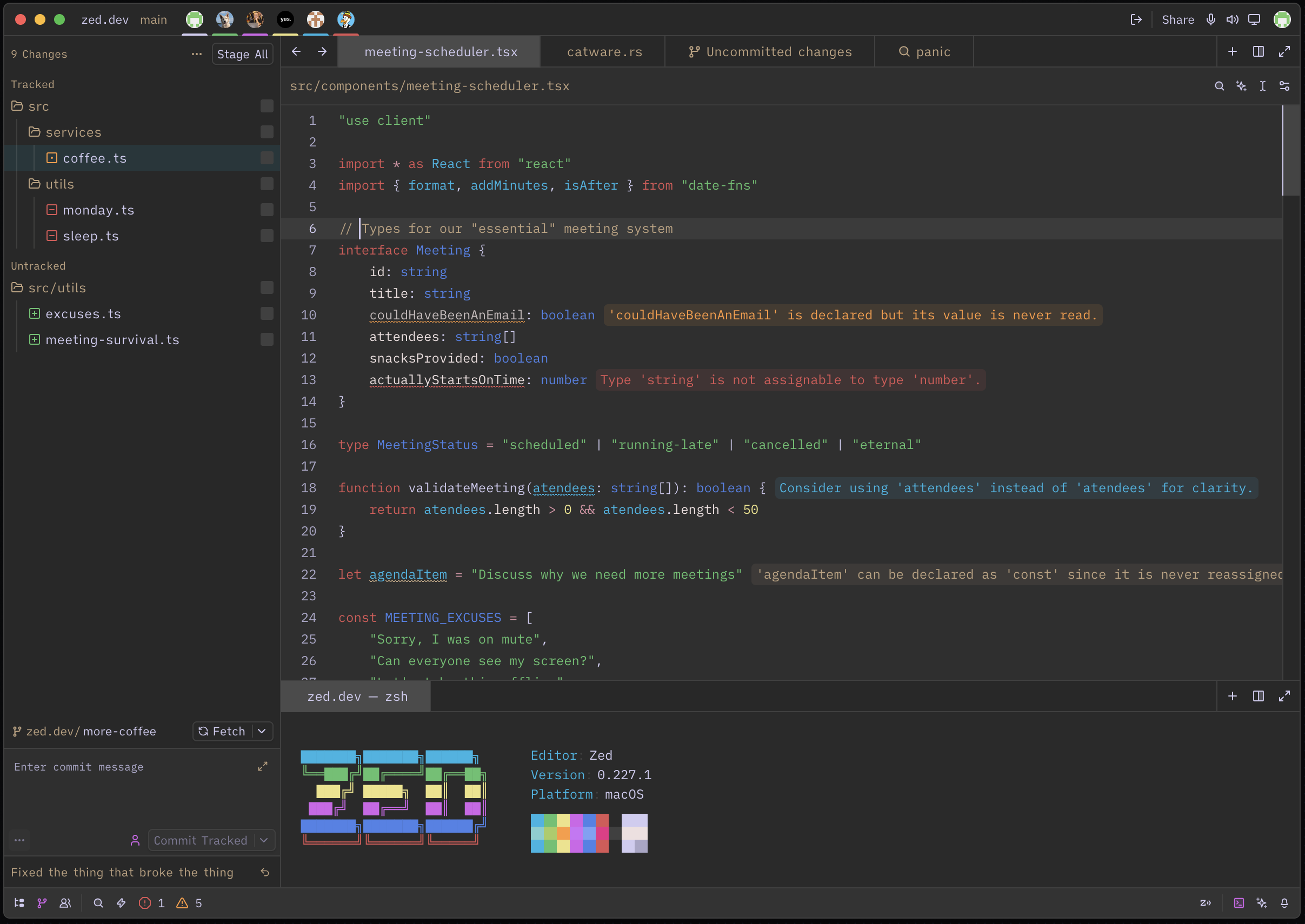
Task: Toggle speaker audio icon in title bar
Action: coord(1232,19)
